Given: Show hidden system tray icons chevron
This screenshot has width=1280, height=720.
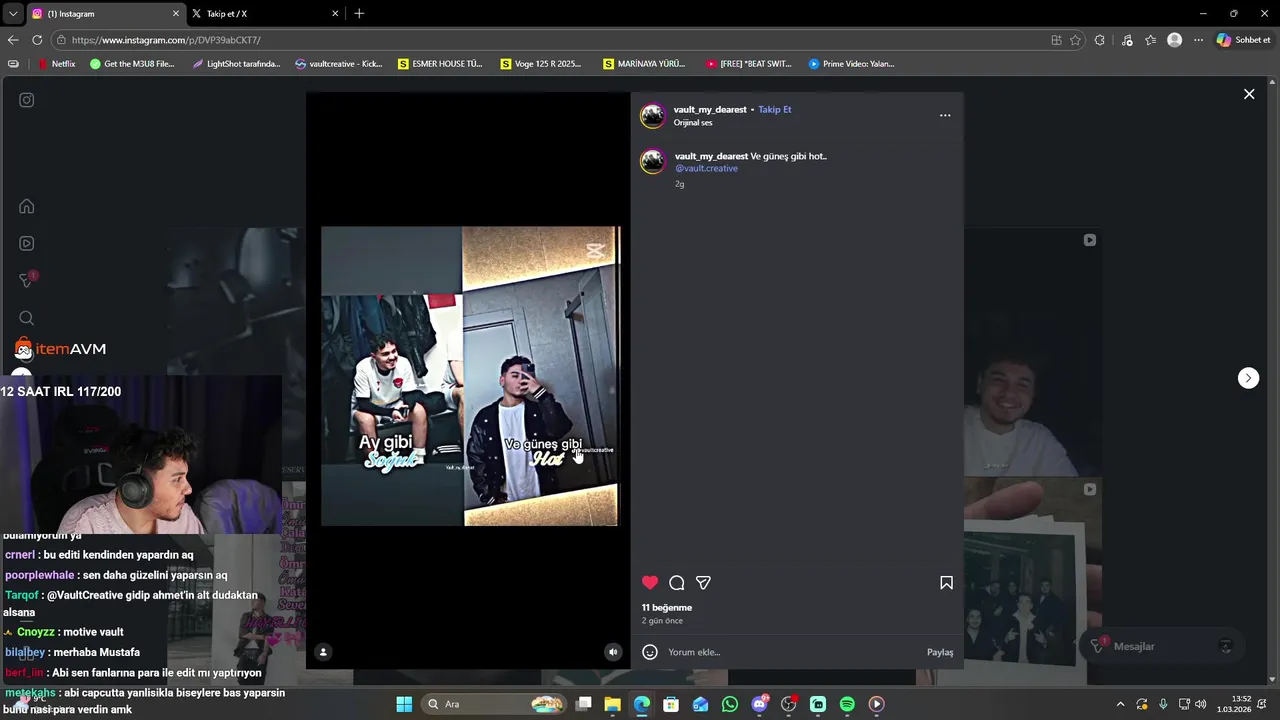Looking at the screenshot, I should (x=1120, y=704).
